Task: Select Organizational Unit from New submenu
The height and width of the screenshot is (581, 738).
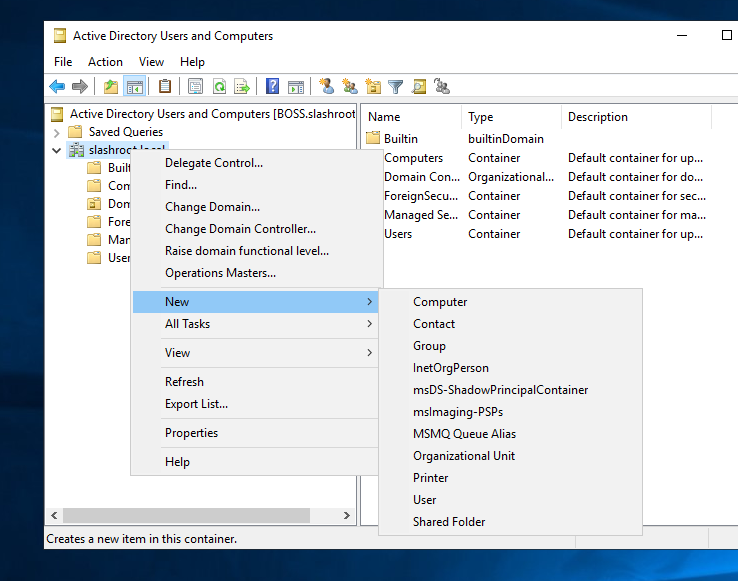Action: click(x=464, y=456)
